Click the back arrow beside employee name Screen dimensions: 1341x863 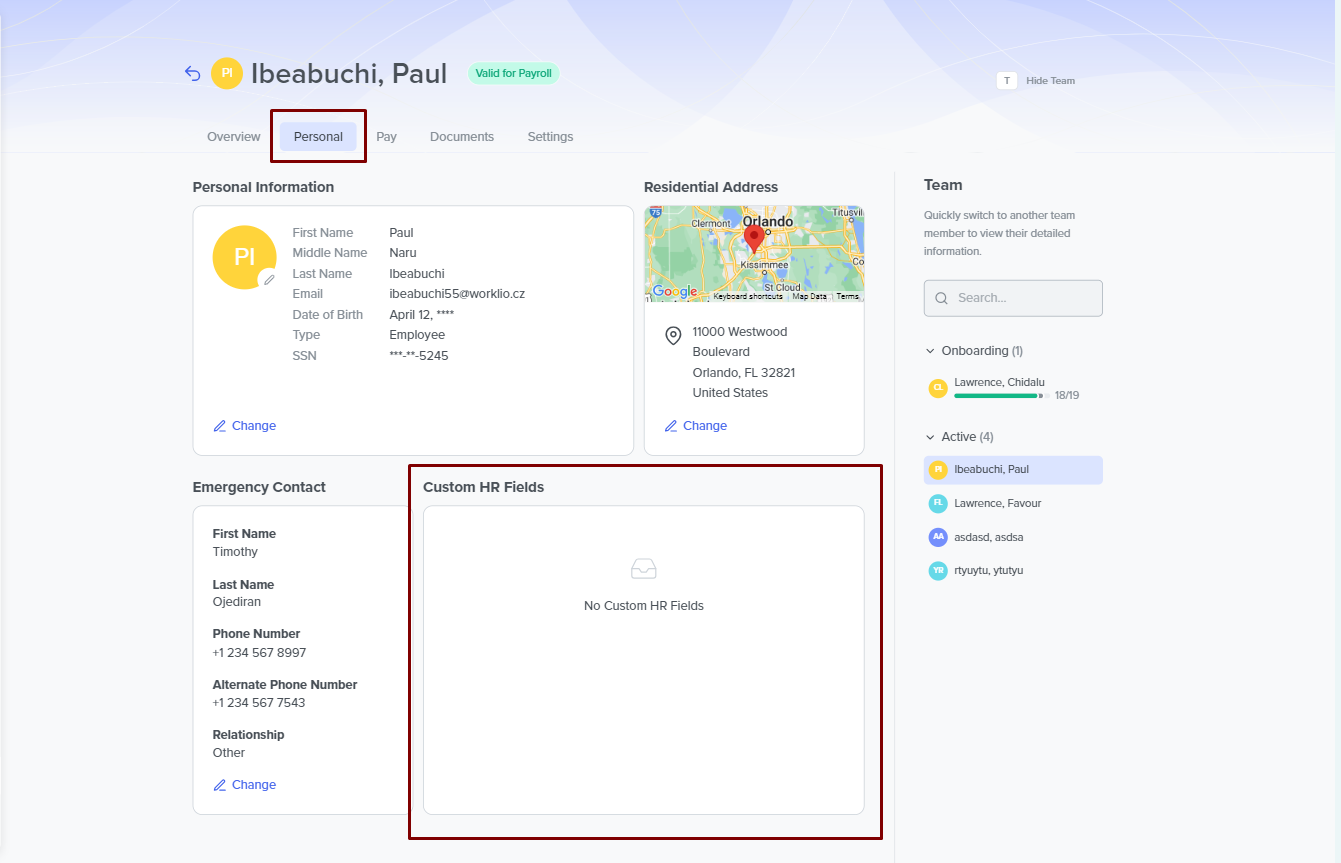[x=193, y=74]
